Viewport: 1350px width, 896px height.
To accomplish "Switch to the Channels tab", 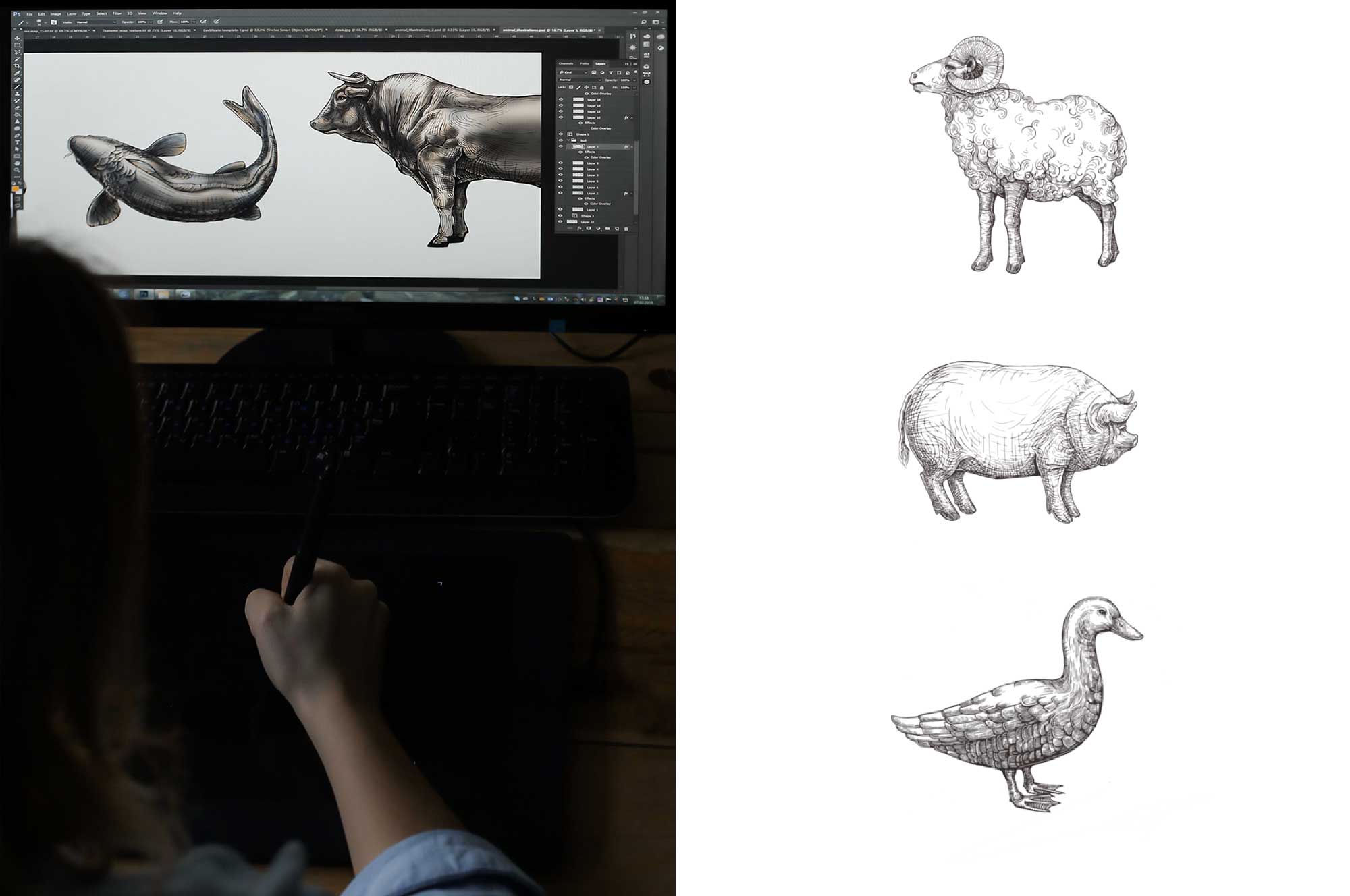I will coord(566,63).
